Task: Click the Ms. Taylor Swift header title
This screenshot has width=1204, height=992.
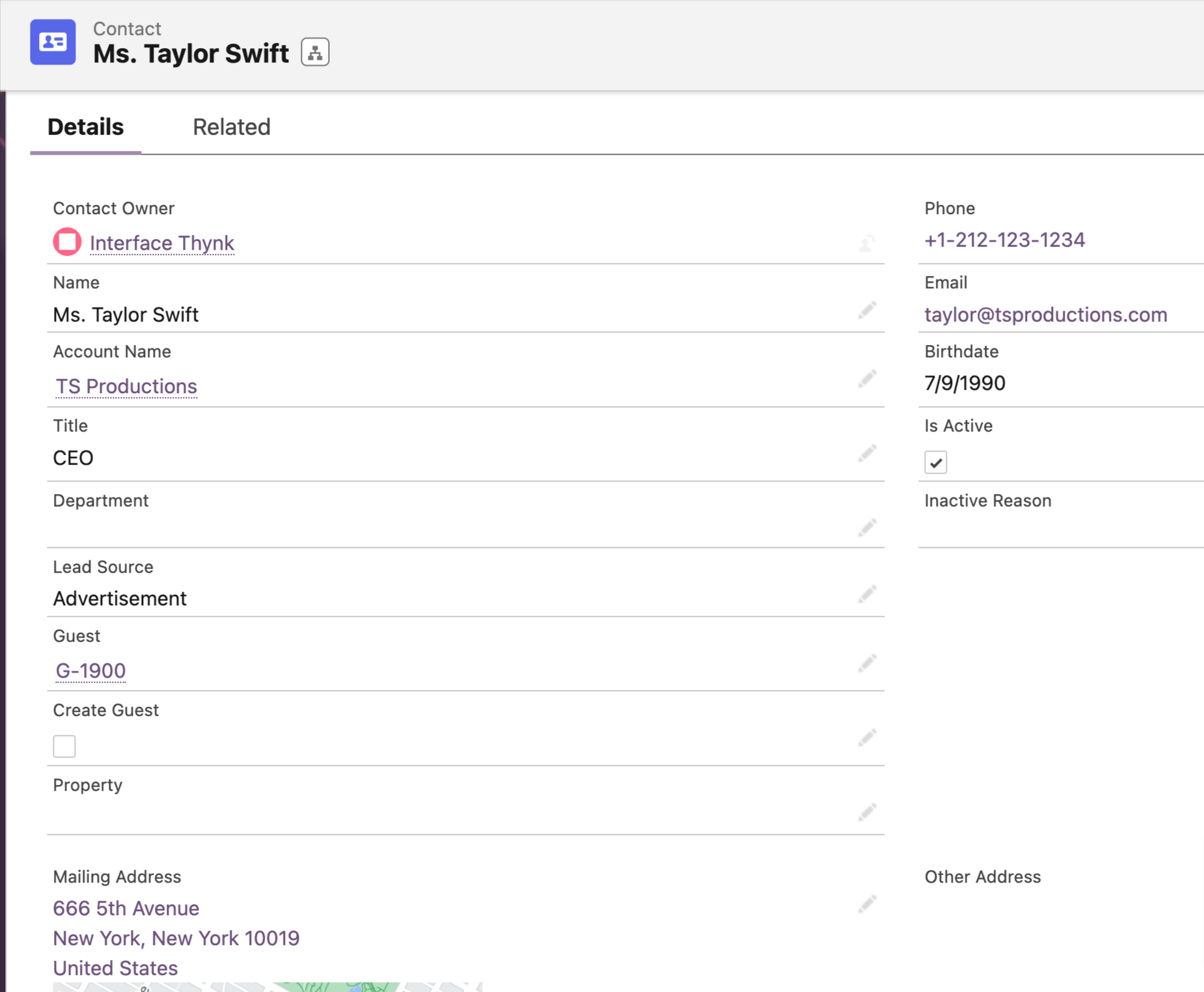Action: pyautogui.click(x=191, y=53)
